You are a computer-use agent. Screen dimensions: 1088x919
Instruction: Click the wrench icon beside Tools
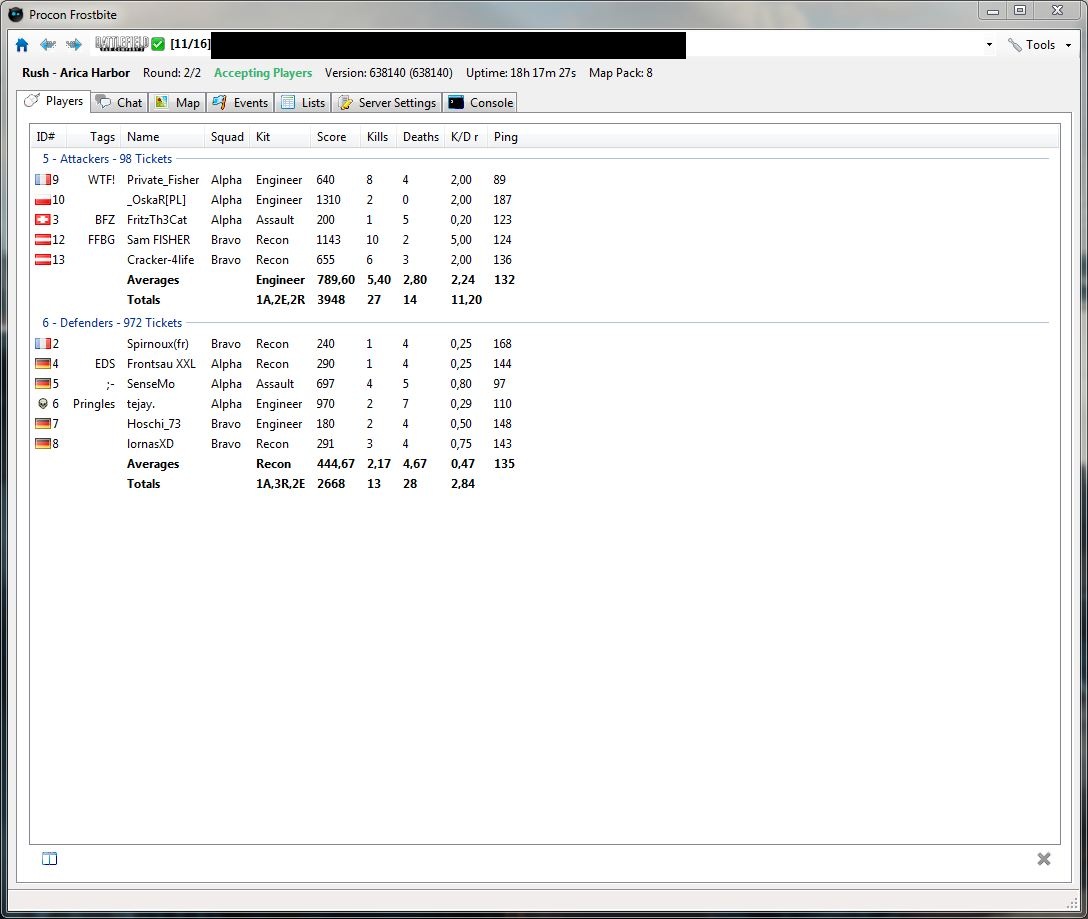1014,45
